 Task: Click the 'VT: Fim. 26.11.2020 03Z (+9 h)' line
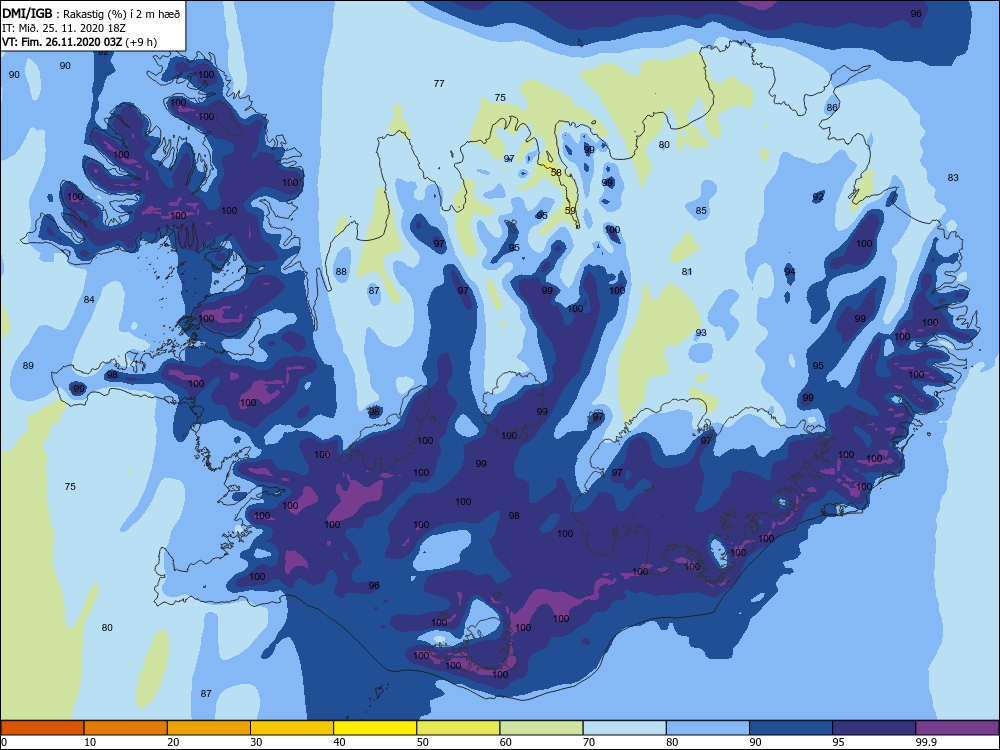[x=79, y=42]
